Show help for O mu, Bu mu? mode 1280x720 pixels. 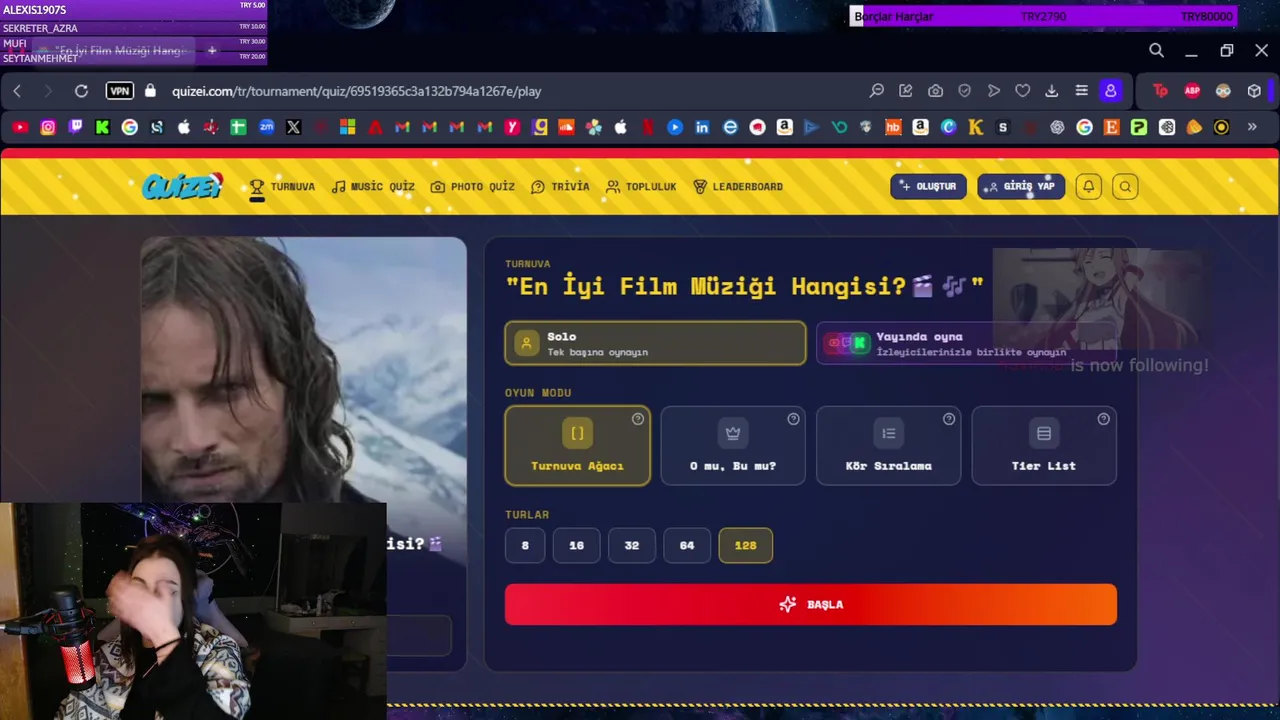pyautogui.click(x=793, y=419)
